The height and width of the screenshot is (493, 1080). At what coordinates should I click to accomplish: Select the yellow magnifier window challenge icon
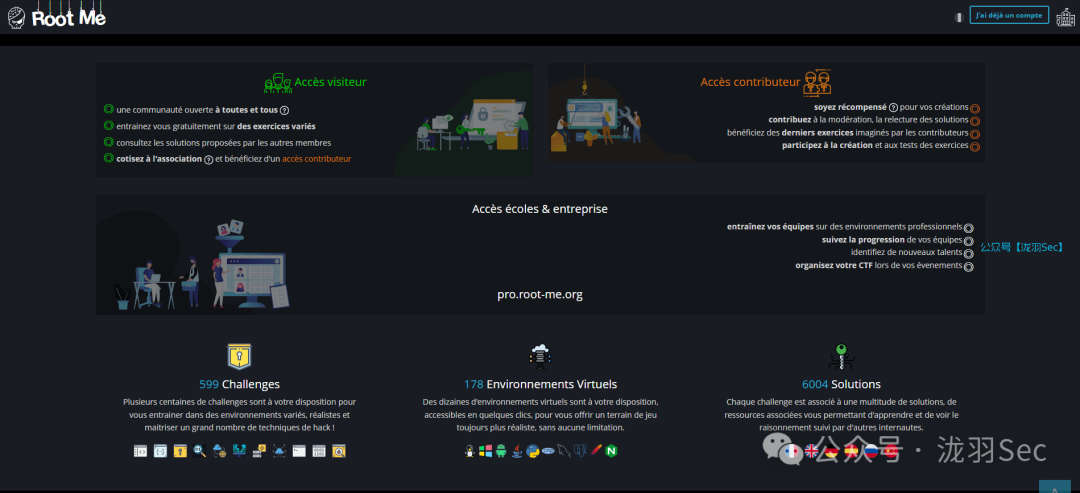click(x=339, y=451)
